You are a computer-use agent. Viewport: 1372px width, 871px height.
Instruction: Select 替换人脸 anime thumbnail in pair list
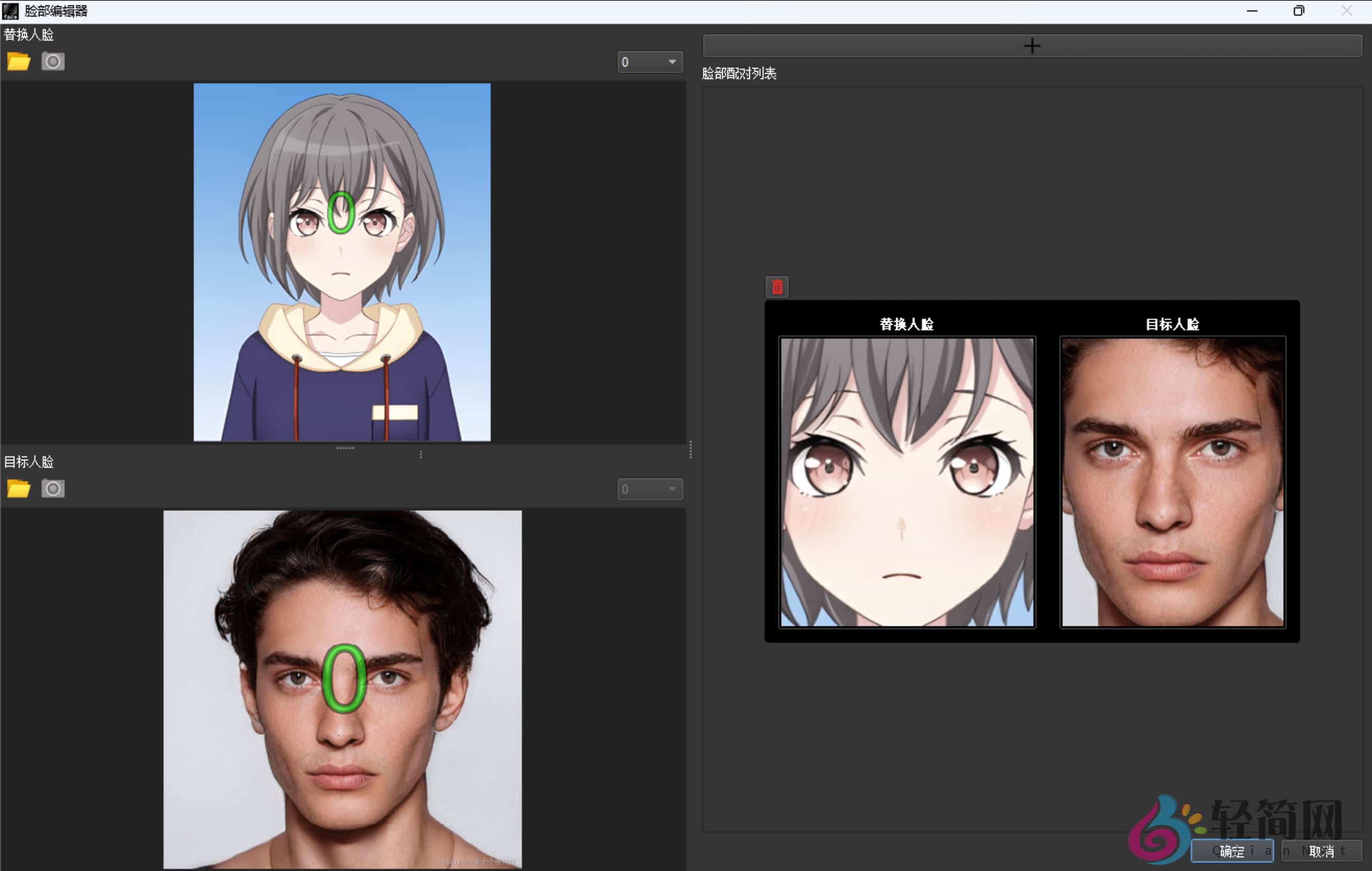point(906,482)
